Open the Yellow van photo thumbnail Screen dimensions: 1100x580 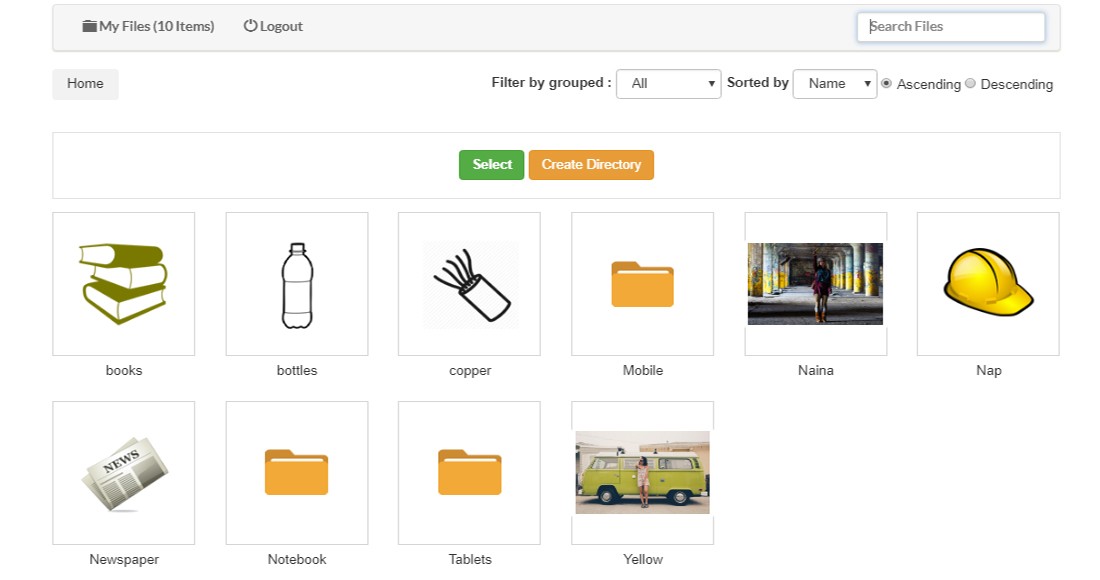click(x=643, y=473)
